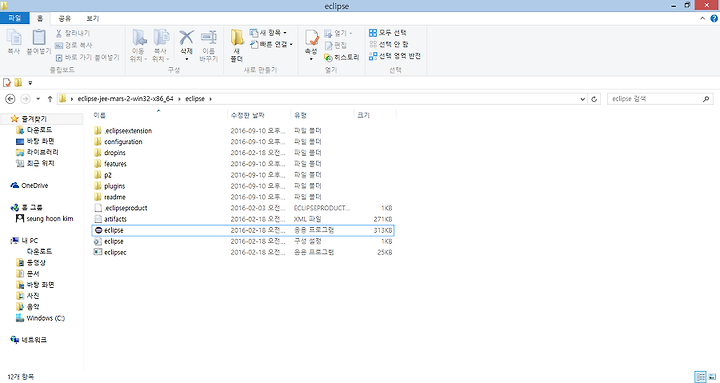720x383 pixels.
Task: Switch to details view in the status bar
Action: click(x=701, y=377)
